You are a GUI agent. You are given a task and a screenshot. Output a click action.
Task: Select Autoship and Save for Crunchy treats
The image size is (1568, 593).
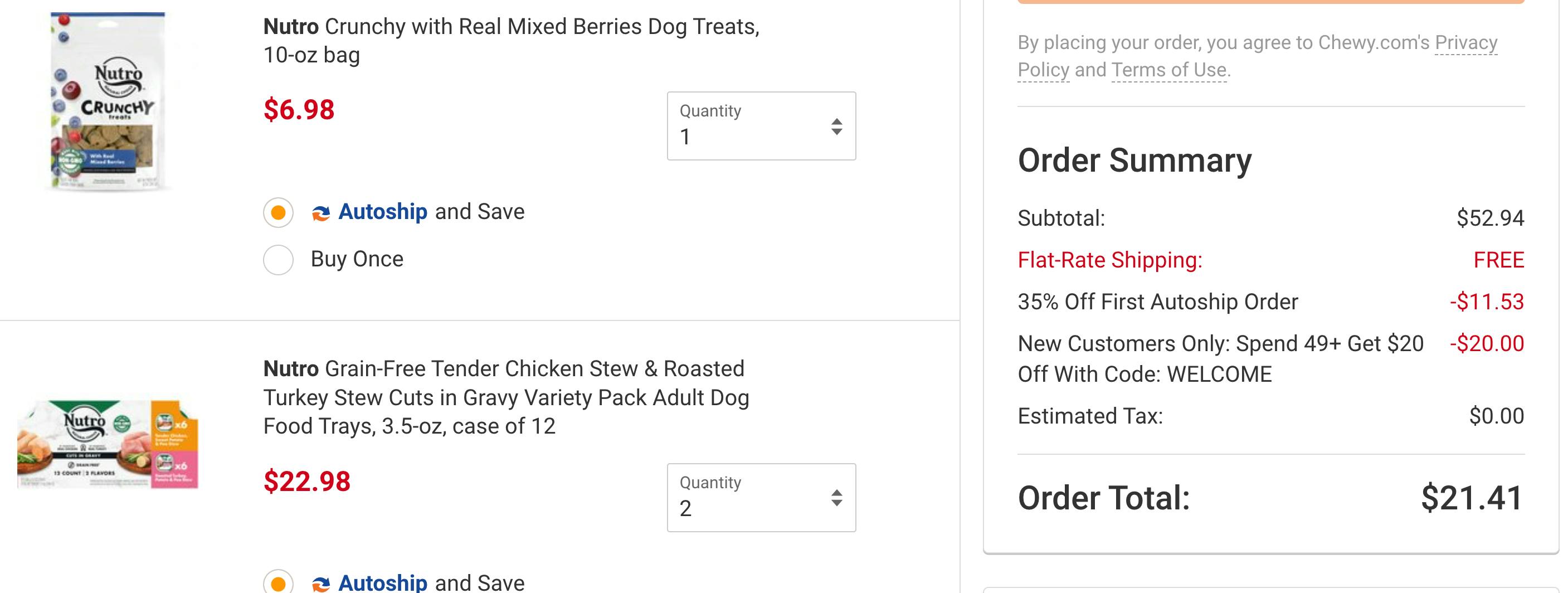click(x=278, y=212)
